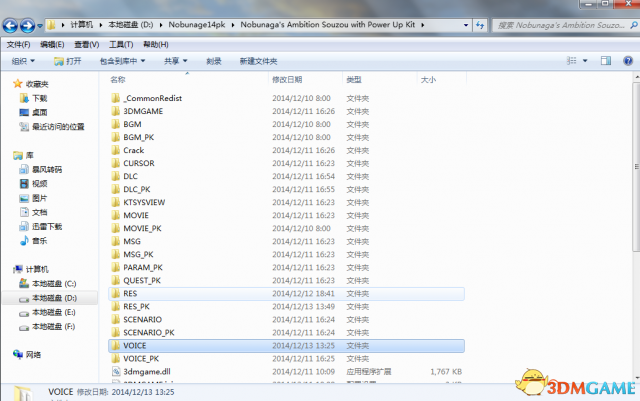This screenshot has width=640, height=401.
Task: Select the BGM folder icon
Action: pyautogui.click(x=116, y=124)
